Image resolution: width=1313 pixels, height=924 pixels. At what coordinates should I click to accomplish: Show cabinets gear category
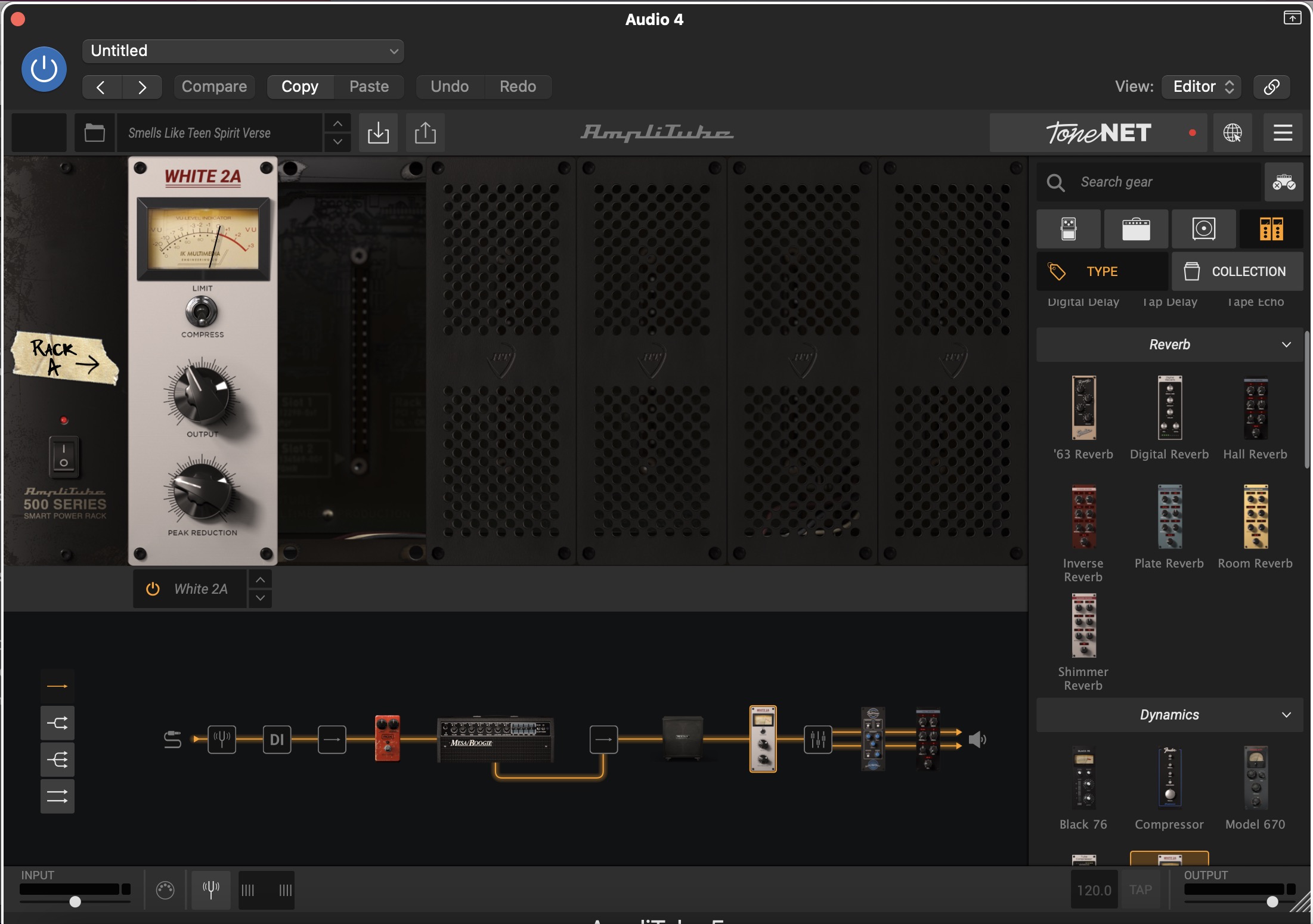coord(1204,229)
